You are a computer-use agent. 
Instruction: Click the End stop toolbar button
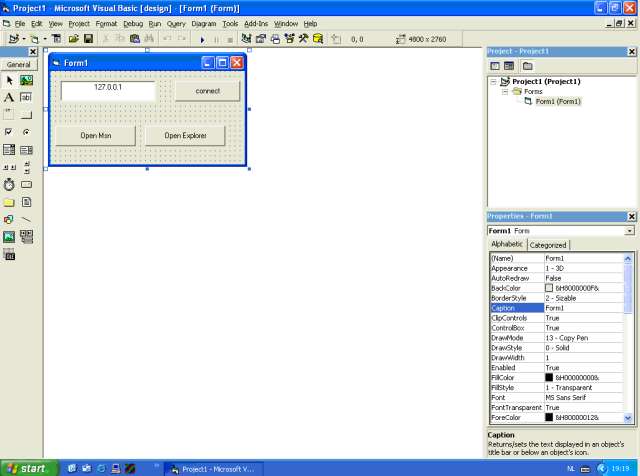pos(230,40)
